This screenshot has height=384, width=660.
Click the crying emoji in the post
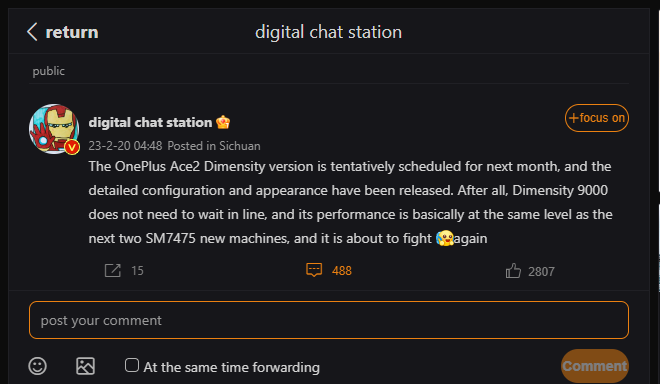click(445, 238)
